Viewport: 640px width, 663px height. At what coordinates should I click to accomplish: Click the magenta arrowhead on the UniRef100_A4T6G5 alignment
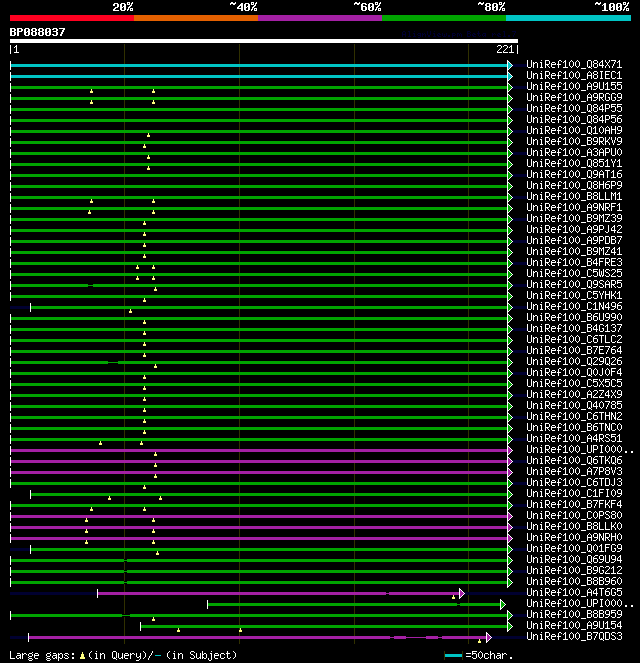(x=462, y=593)
